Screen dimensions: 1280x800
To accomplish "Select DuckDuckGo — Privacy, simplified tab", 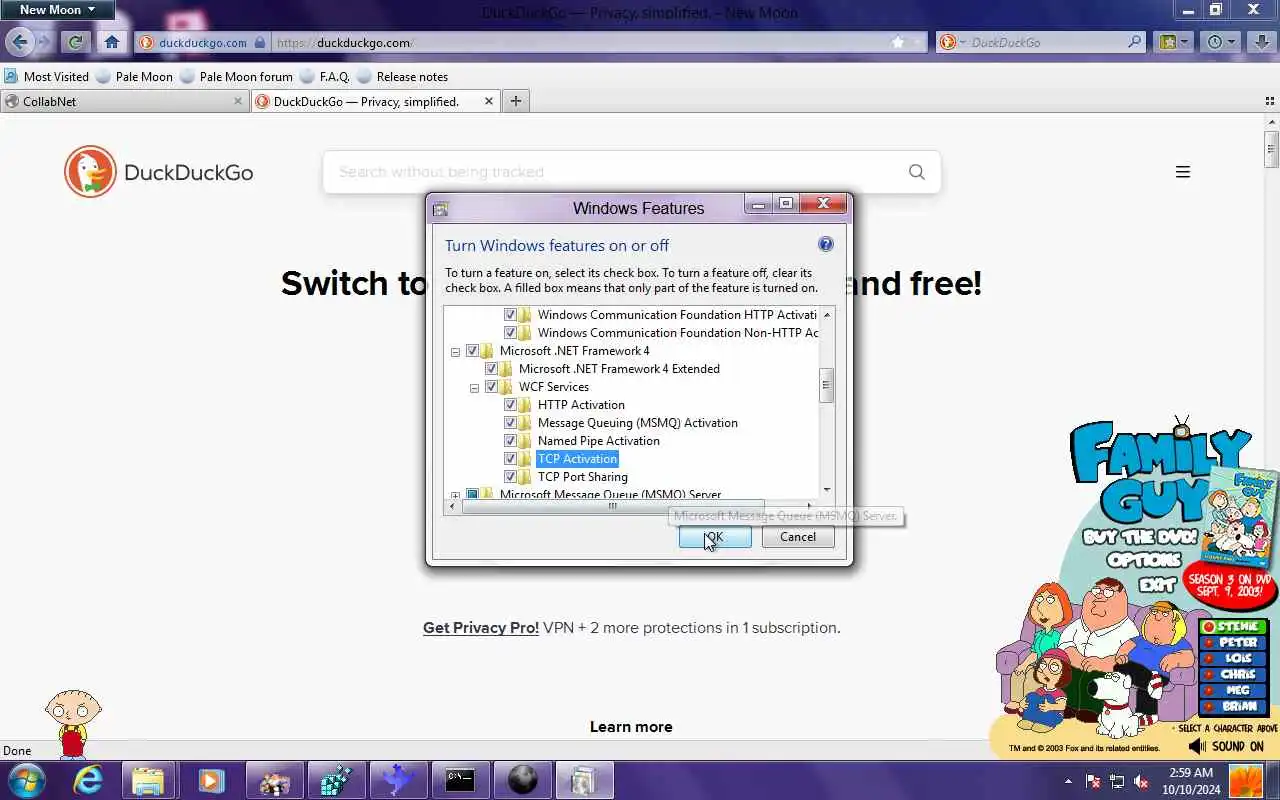I will tap(375, 101).
